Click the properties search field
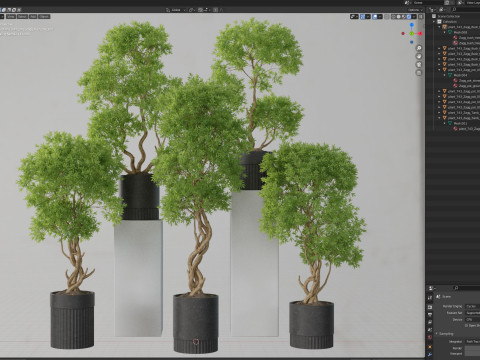The height and width of the screenshot is (360, 480). pos(467,288)
